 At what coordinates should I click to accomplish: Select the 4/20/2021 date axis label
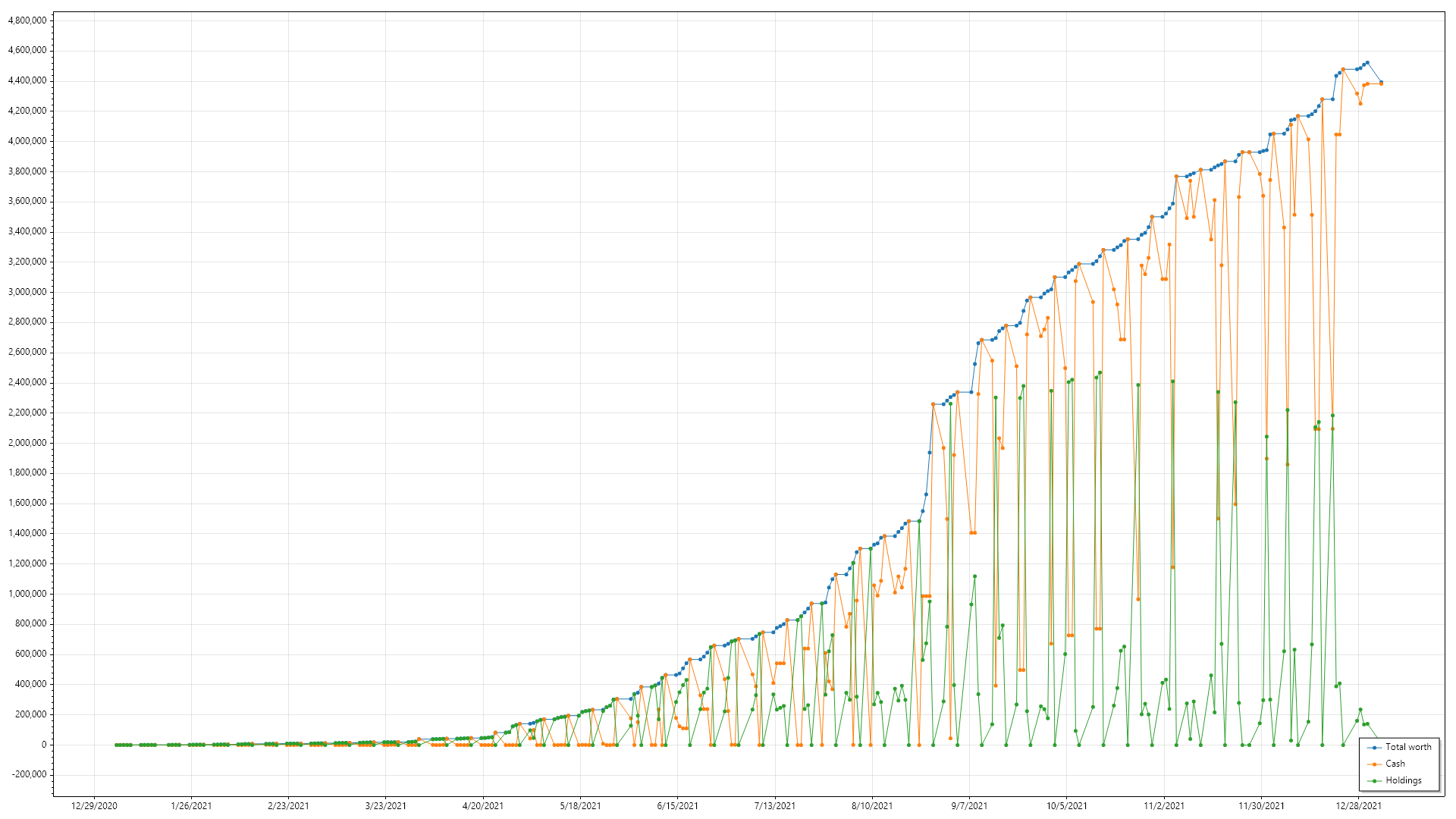[x=483, y=806]
